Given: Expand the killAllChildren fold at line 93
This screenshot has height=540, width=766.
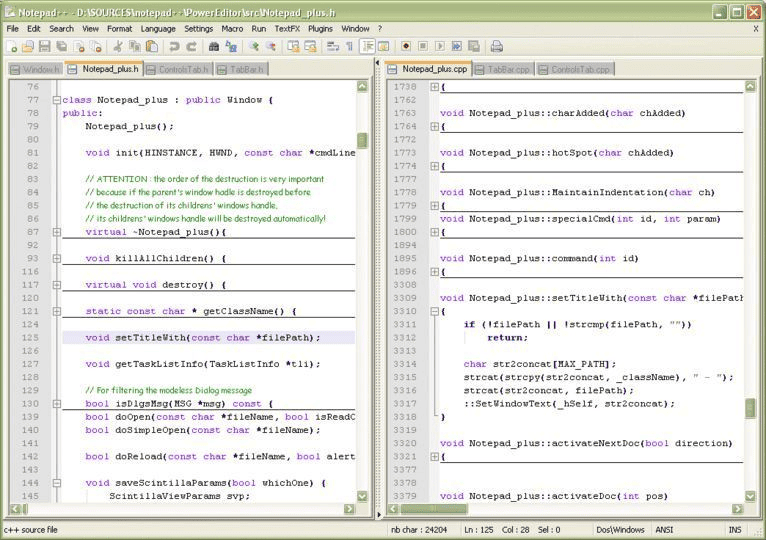Looking at the screenshot, I should point(57,259).
